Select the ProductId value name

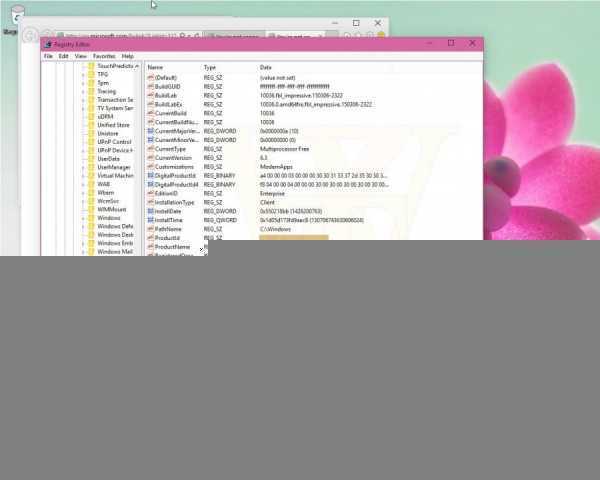point(167,238)
